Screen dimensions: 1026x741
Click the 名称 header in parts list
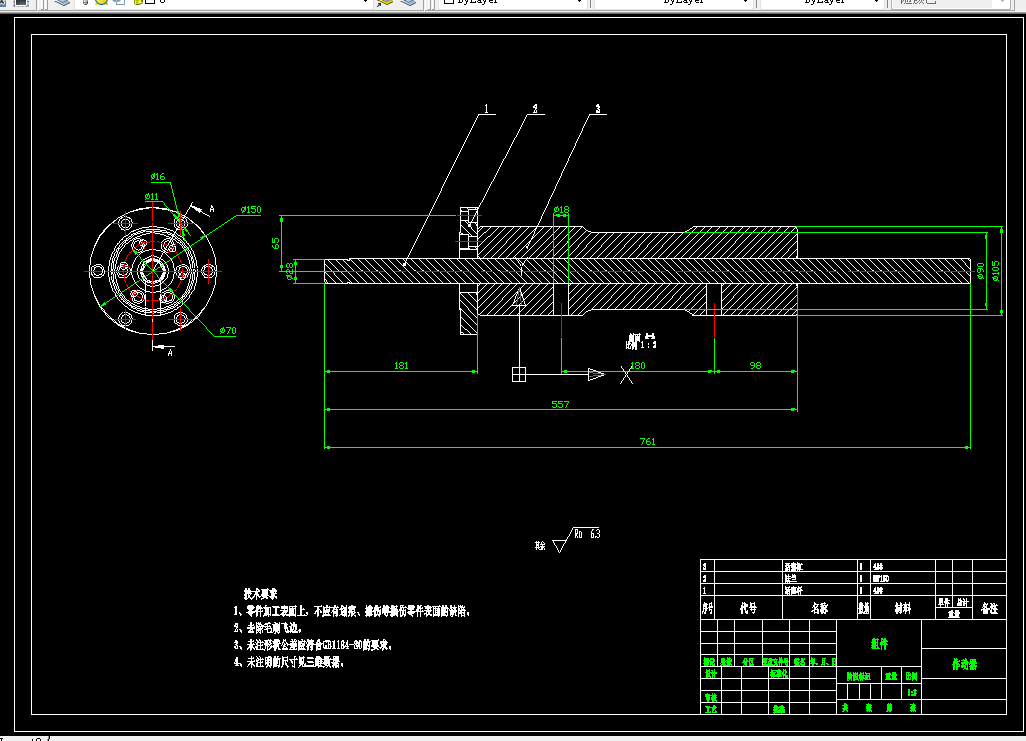click(x=820, y=608)
